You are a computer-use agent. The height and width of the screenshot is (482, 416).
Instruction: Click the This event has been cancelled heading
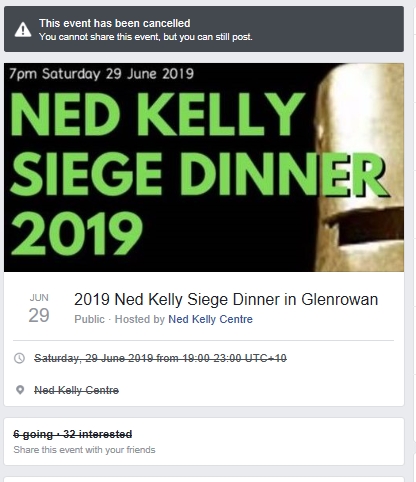point(115,23)
